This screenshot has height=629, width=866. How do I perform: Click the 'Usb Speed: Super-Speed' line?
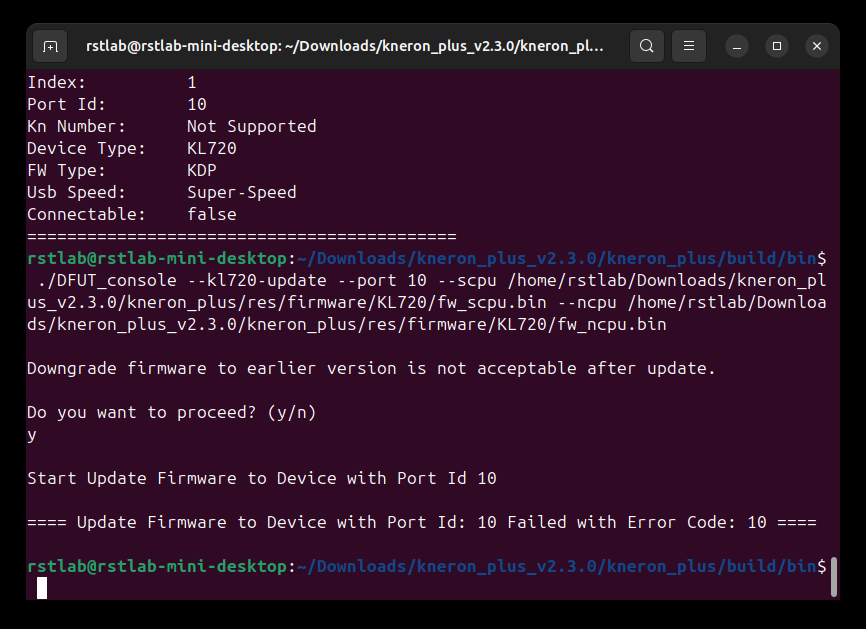point(161,193)
